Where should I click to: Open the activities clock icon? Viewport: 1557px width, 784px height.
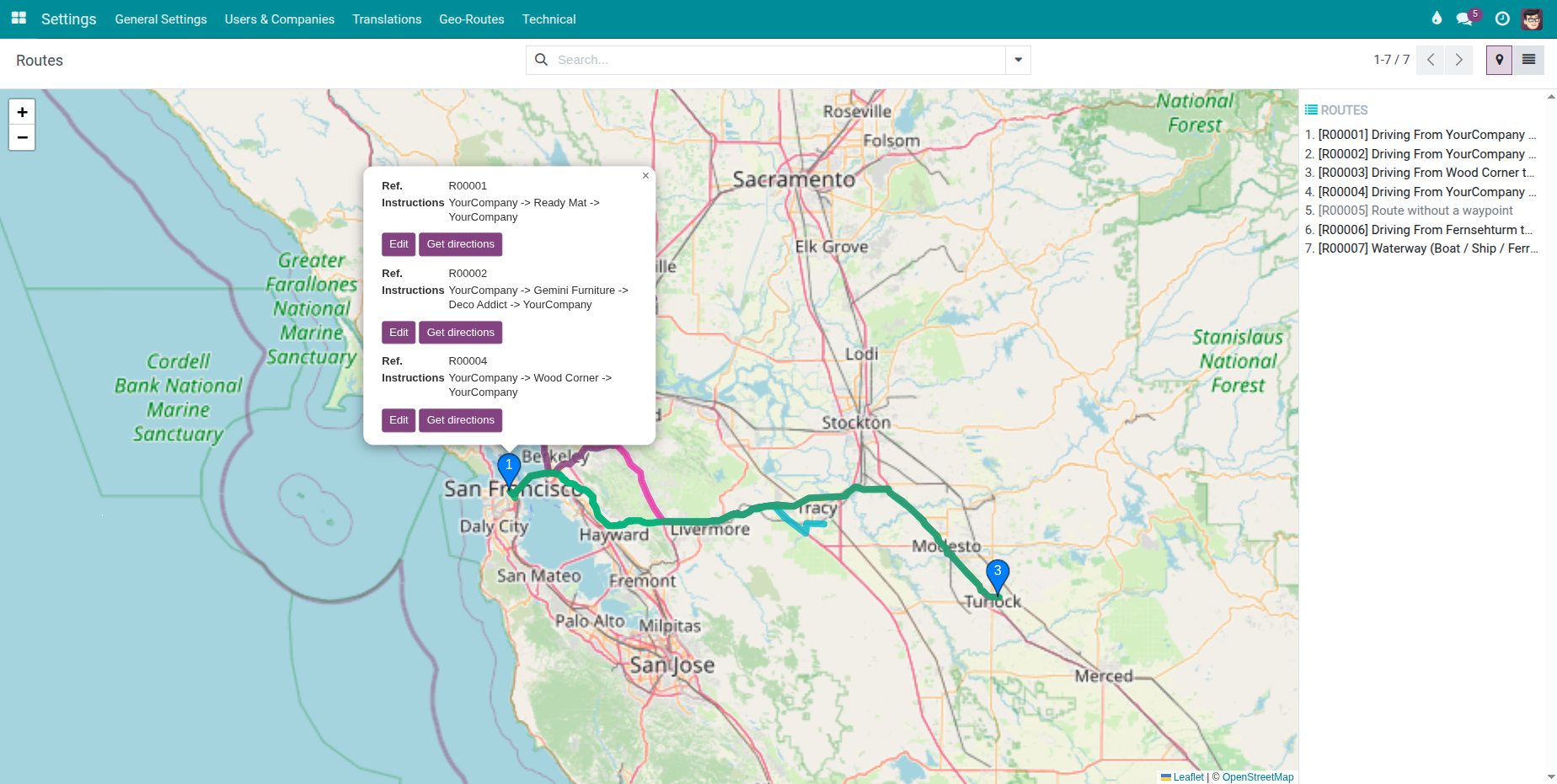[1502, 19]
